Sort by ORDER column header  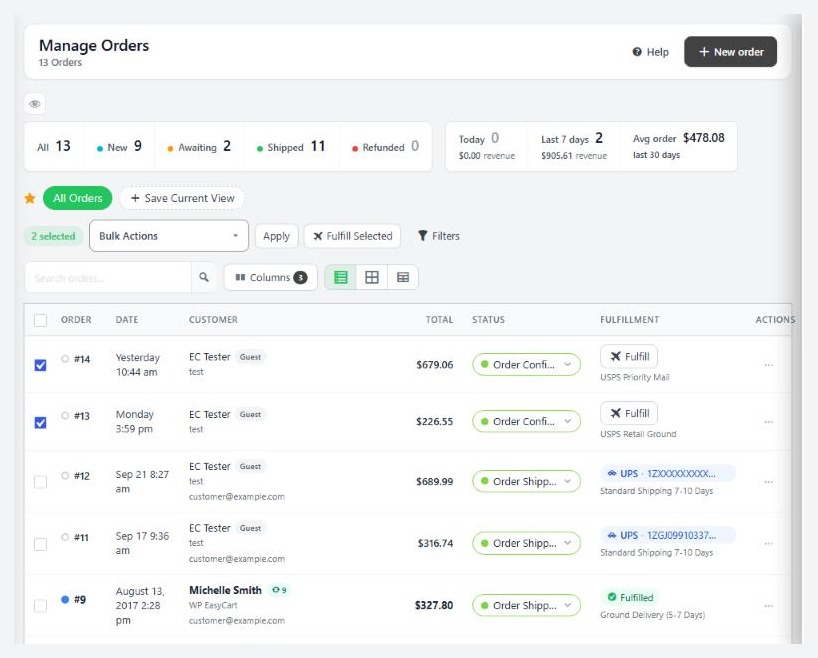tap(76, 319)
